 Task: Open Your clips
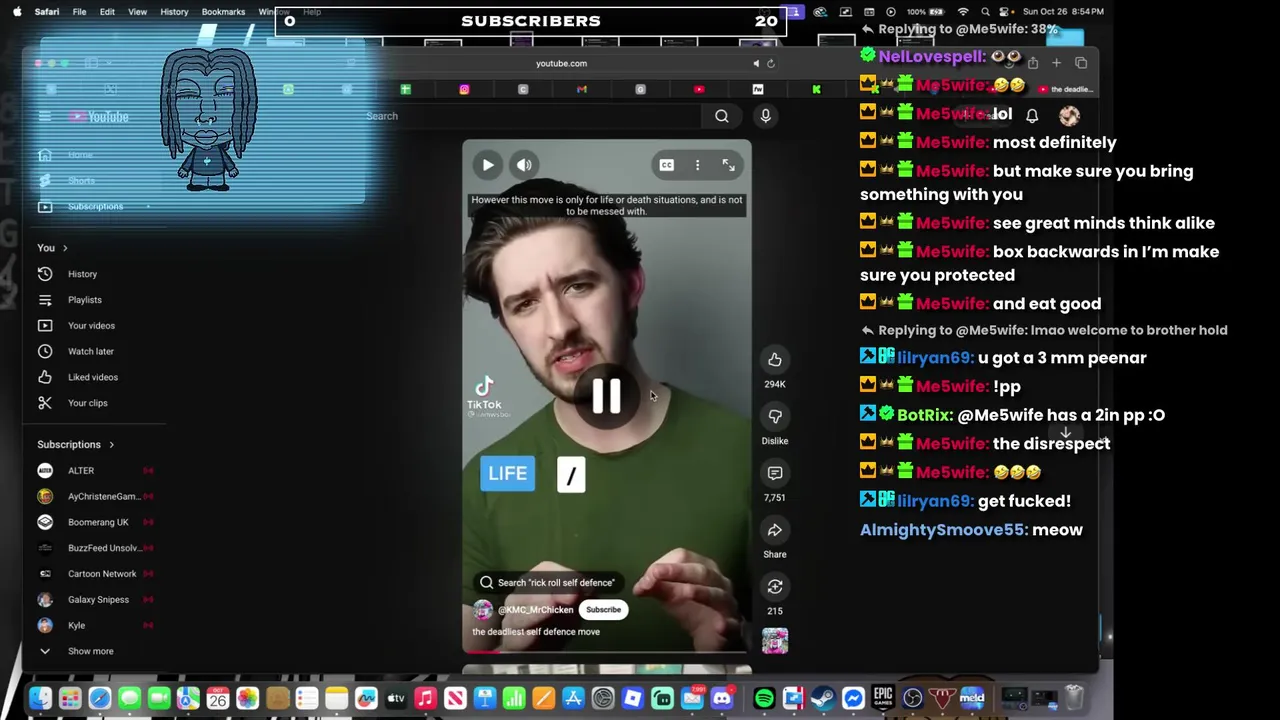[x=87, y=403]
